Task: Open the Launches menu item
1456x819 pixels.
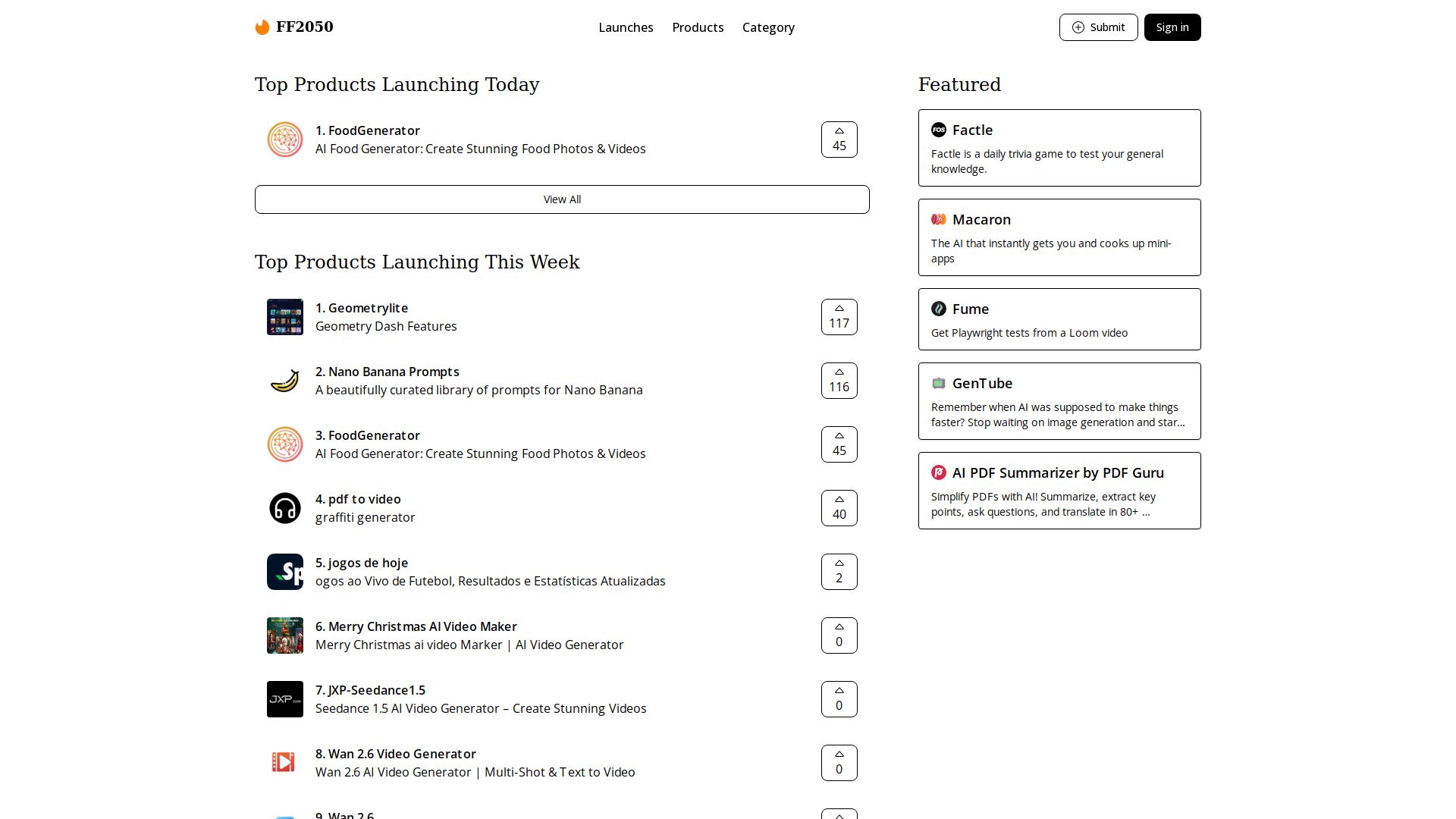Action: [x=626, y=27]
